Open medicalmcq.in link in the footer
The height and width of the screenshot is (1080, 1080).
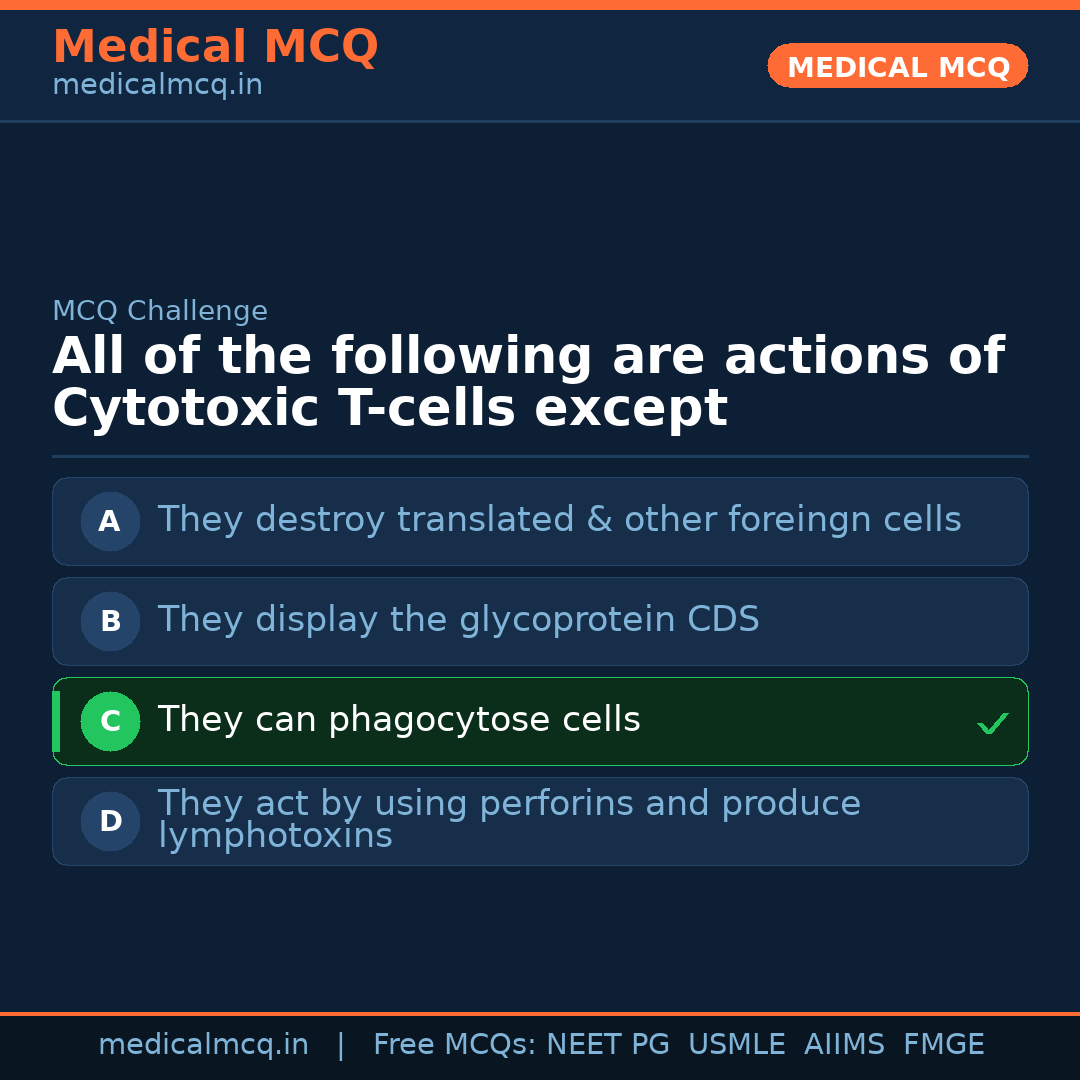[x=203, y=1045]
